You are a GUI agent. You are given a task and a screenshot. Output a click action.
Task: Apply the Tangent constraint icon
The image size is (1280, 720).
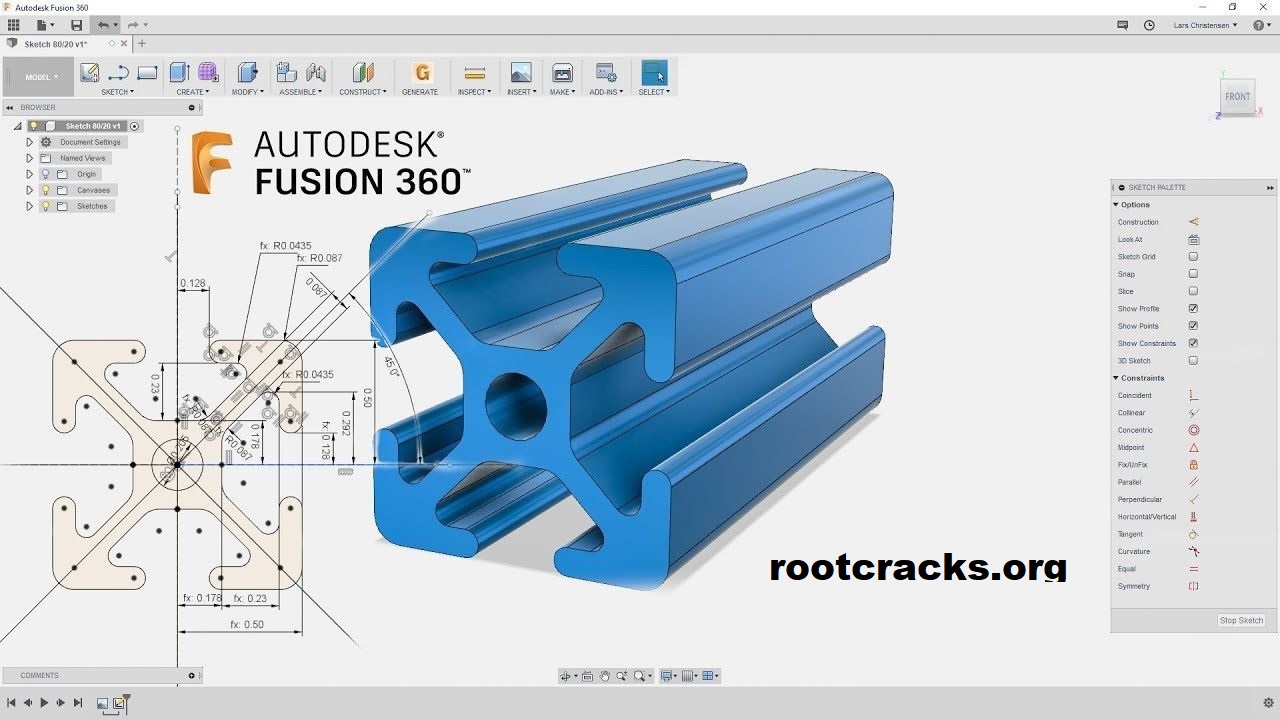[x=1193, y=534]
